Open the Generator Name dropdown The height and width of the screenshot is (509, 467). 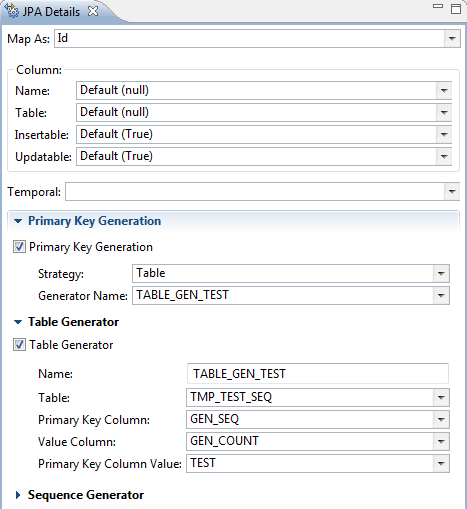click(441, 295)
